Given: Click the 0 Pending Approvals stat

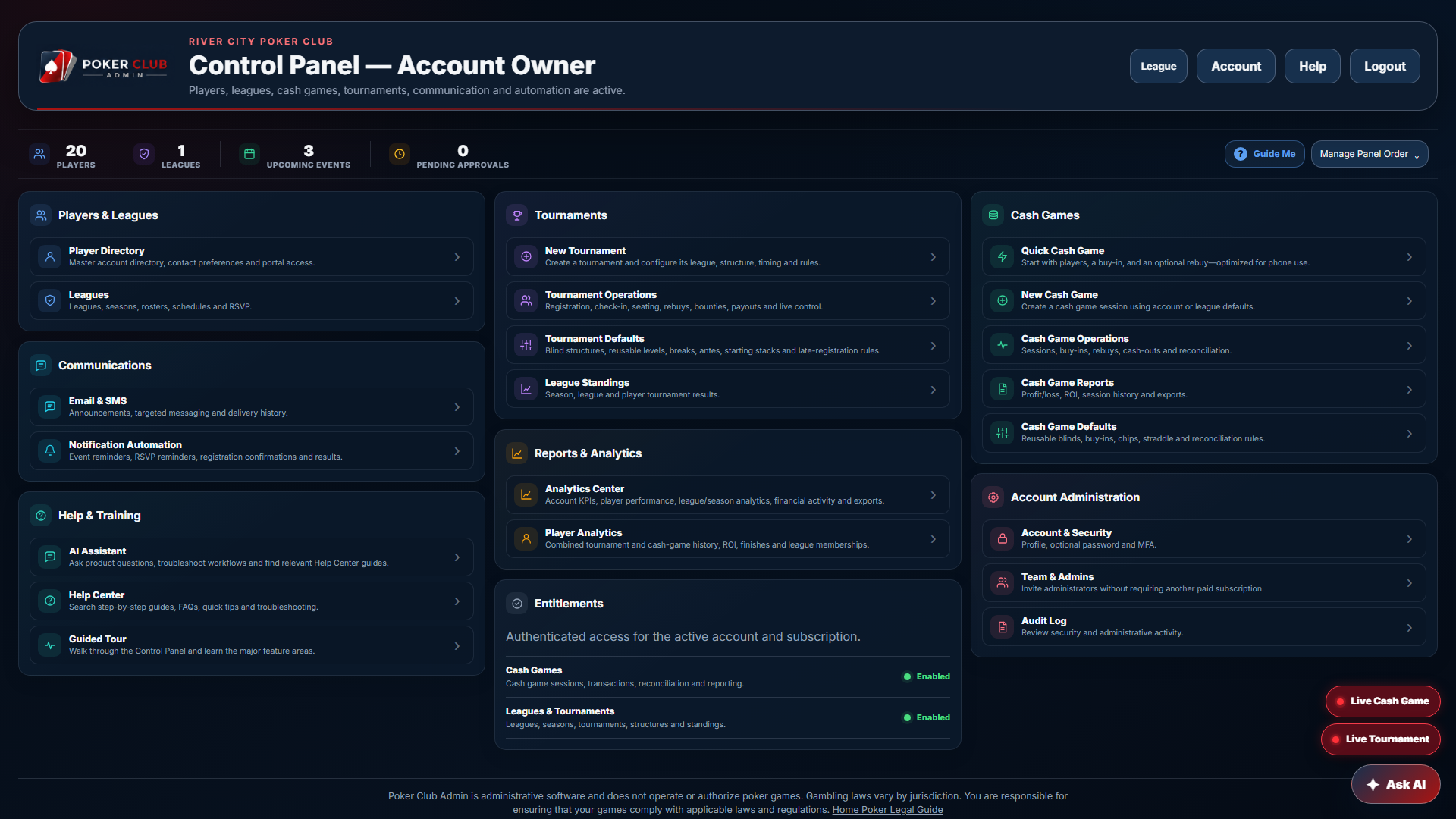Looking at the screenshot, I should (x=449, y=155).
